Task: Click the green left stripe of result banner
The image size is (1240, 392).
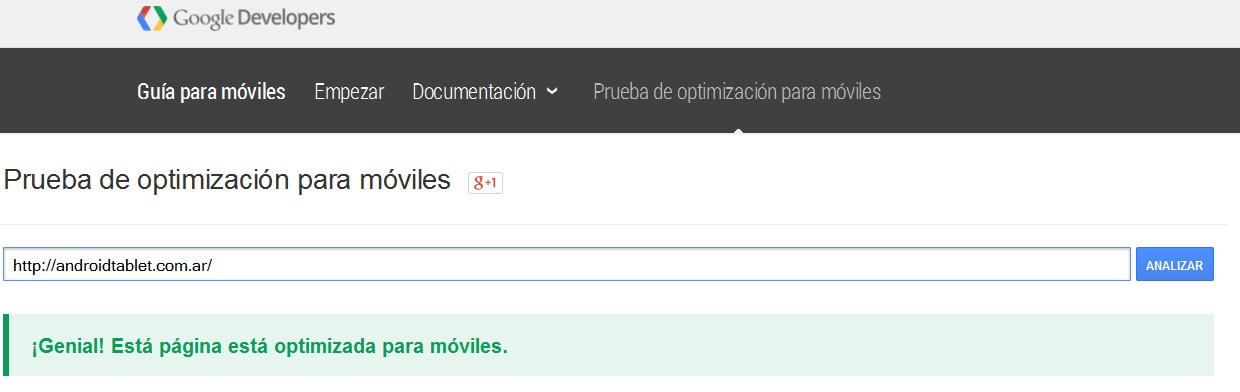Action: (x=5, y=345)
